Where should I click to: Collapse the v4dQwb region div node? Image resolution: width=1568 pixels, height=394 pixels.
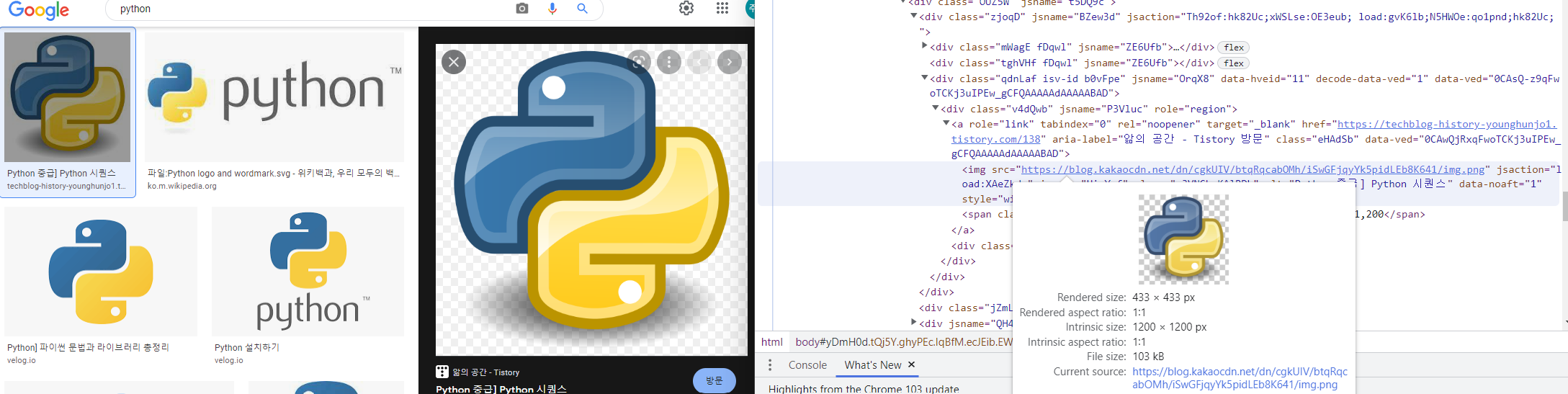(936, 109)
